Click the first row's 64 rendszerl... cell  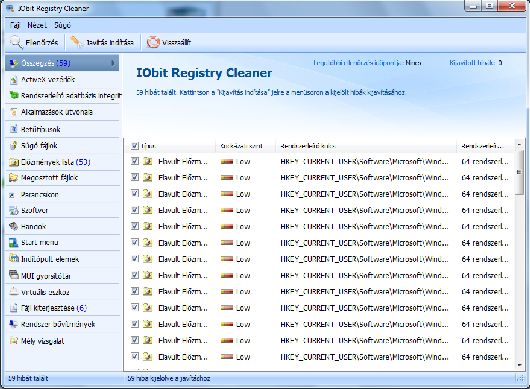(x=485, y=162)
